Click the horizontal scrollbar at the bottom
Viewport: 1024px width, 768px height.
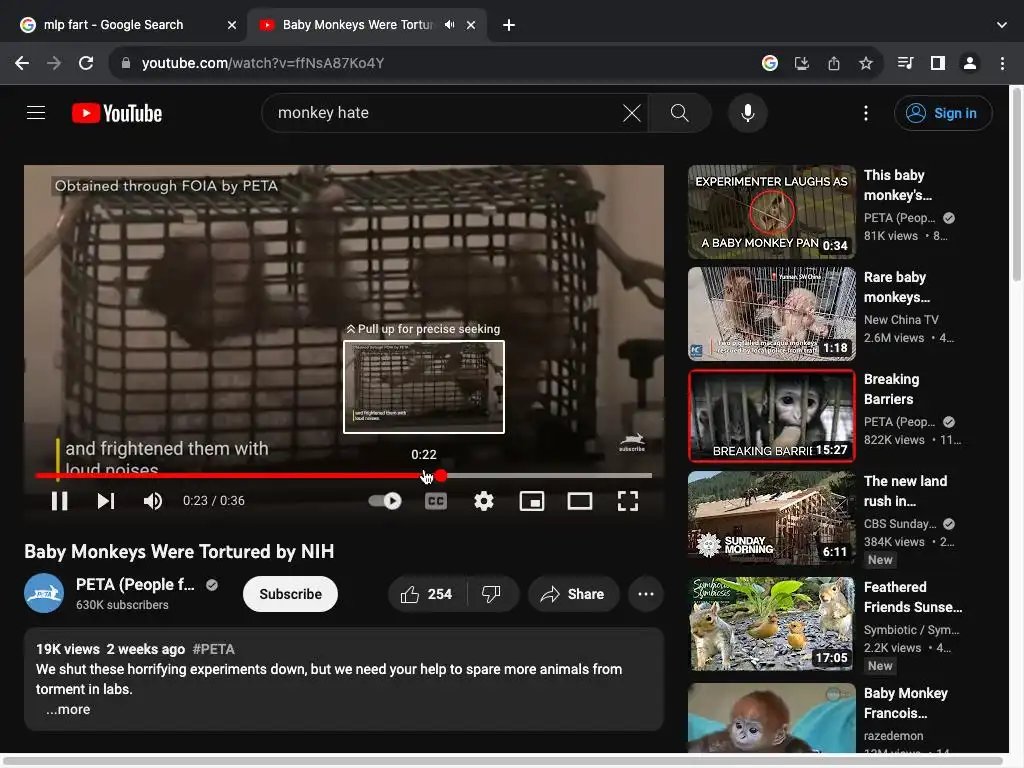(503, 761)
